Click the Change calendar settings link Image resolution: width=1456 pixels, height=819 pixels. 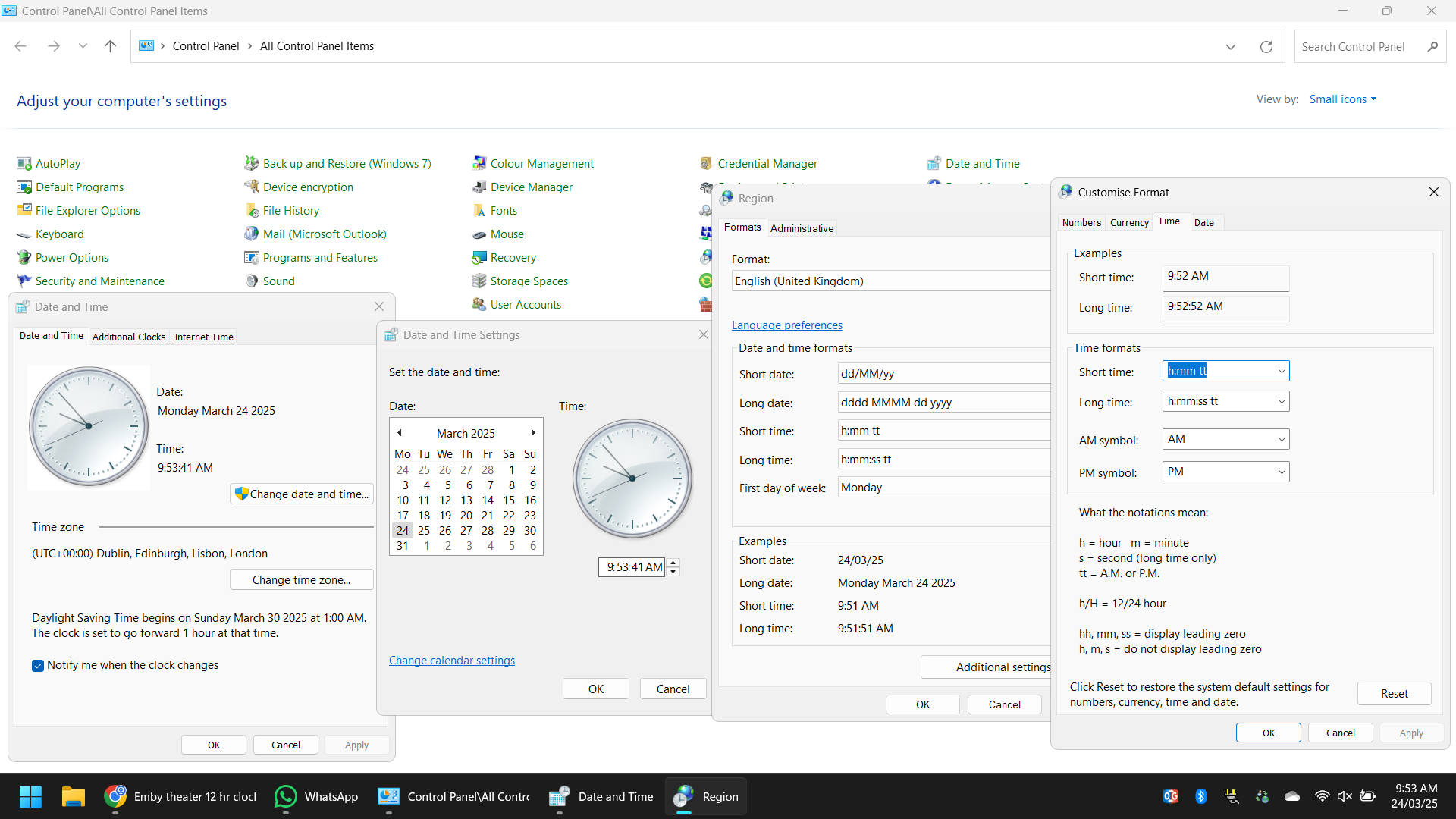coord(451,661)
